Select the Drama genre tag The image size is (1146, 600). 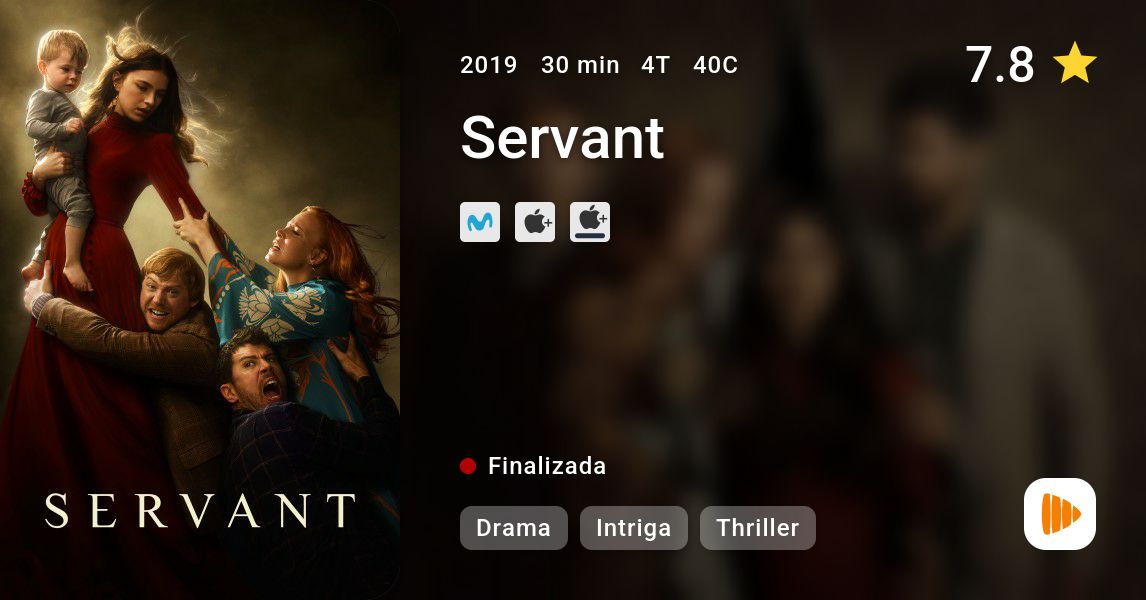(x=514, y=528)
